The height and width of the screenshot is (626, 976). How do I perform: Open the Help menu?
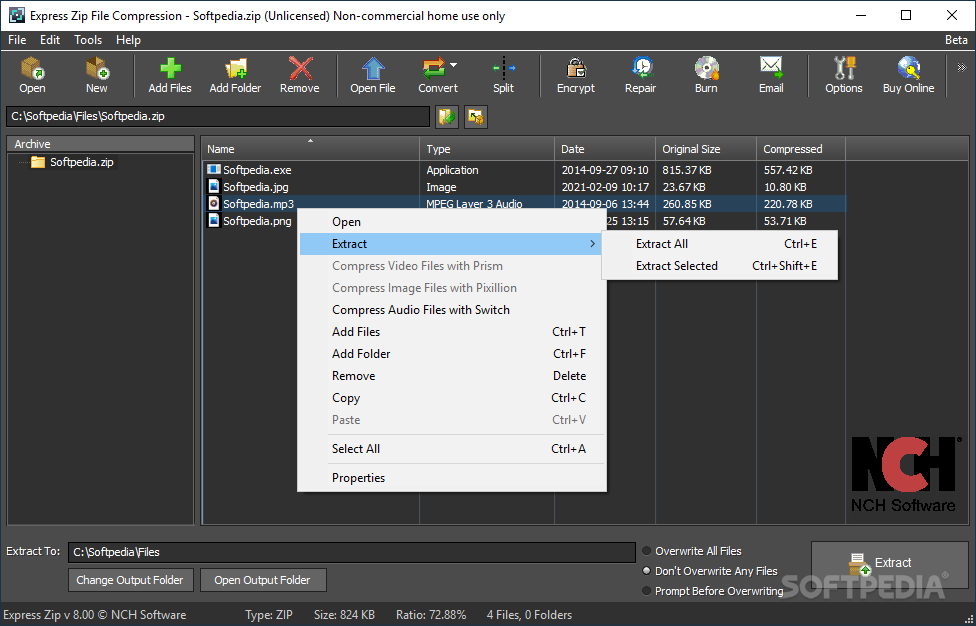tap(128, 40)
